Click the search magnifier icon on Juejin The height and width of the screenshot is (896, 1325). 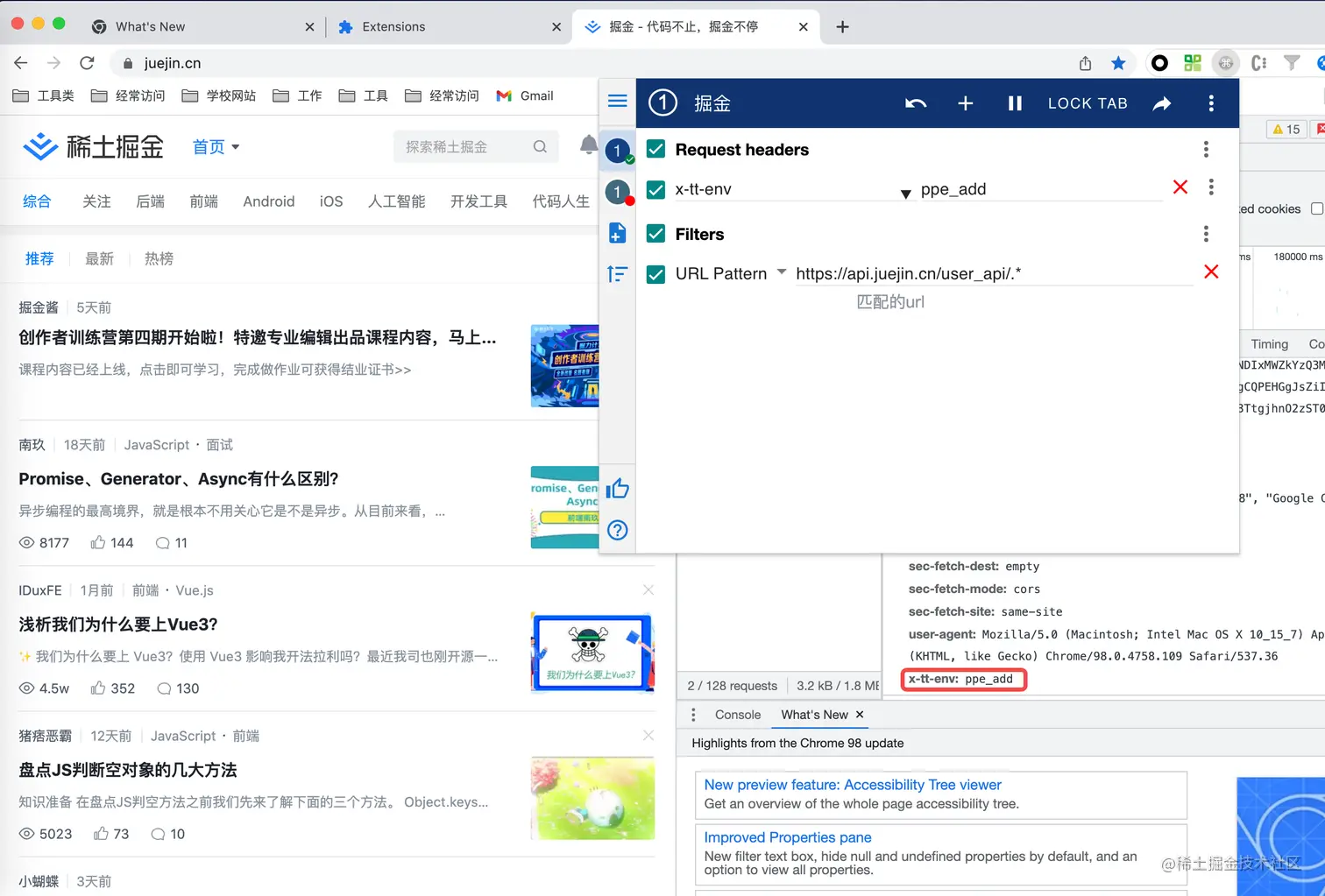(540, 146)
